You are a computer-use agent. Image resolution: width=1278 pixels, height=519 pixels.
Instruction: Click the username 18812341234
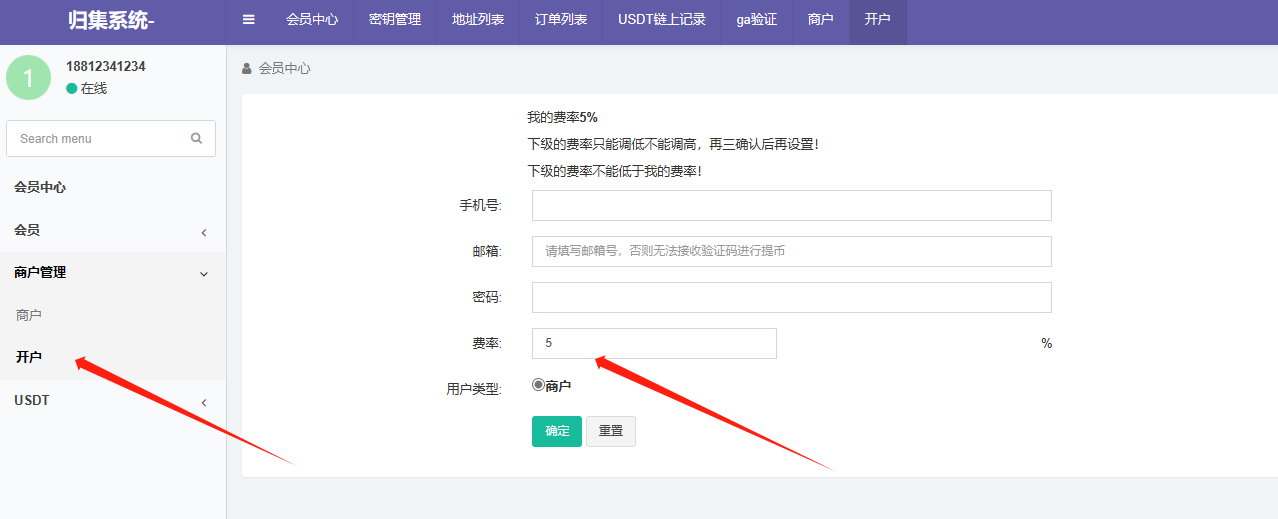[x=106, y=66]
